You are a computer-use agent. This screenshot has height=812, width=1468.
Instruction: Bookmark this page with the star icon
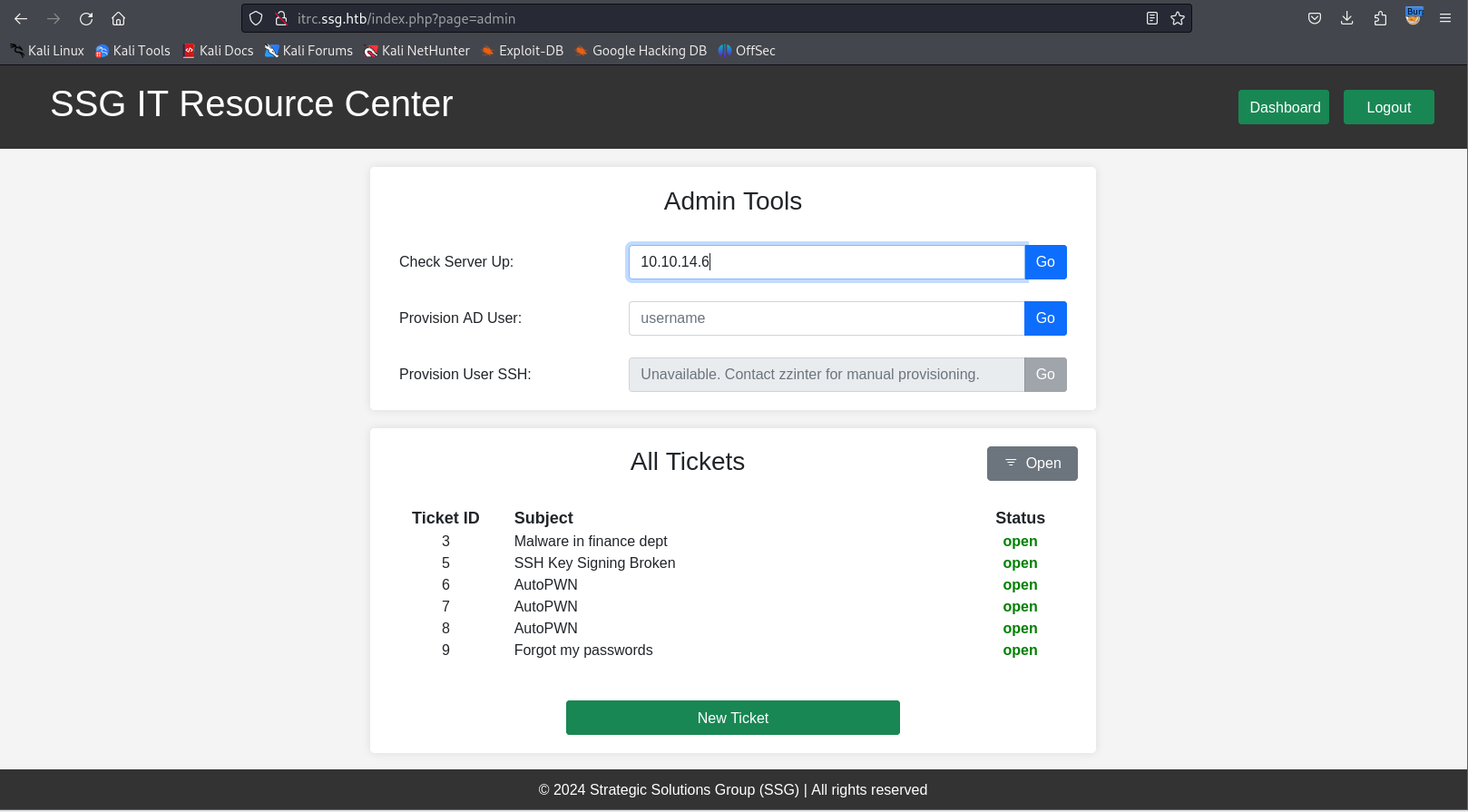pyautogui.click(x=1178, y=18)
